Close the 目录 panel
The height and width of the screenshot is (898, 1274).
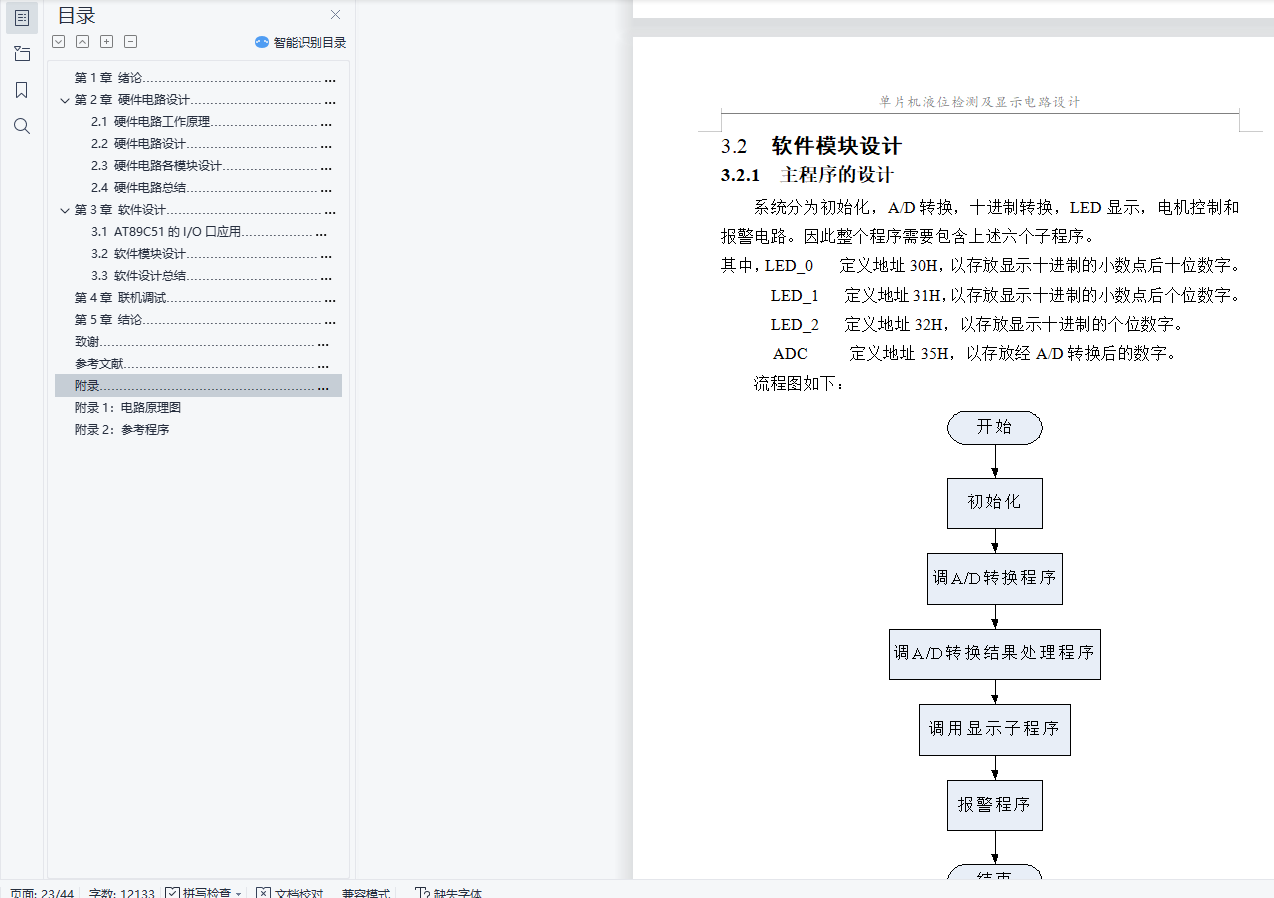coord(335,15)
